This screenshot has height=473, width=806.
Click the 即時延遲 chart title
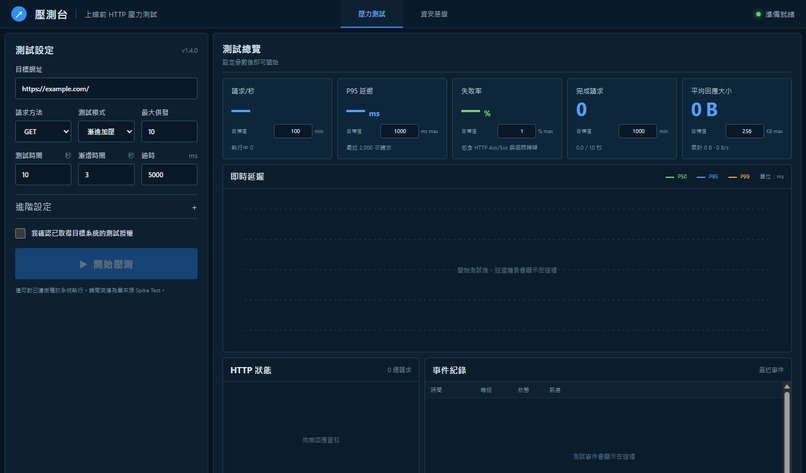tap(247, 176)
